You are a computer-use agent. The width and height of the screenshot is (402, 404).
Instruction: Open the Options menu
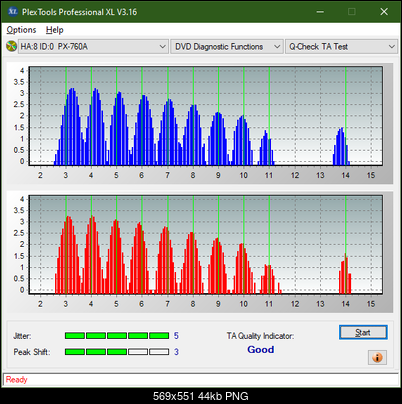tap(21, 30)
